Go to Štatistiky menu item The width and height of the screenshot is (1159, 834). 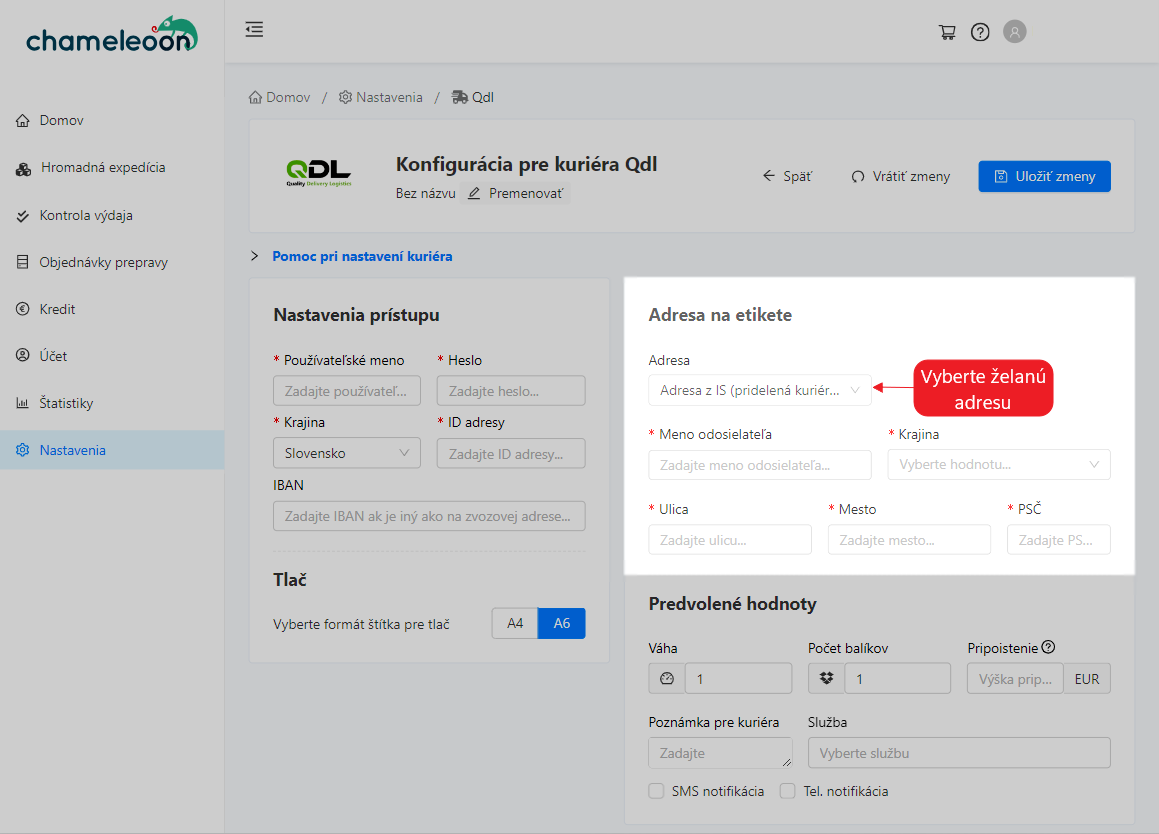click(x=66, y=403)
